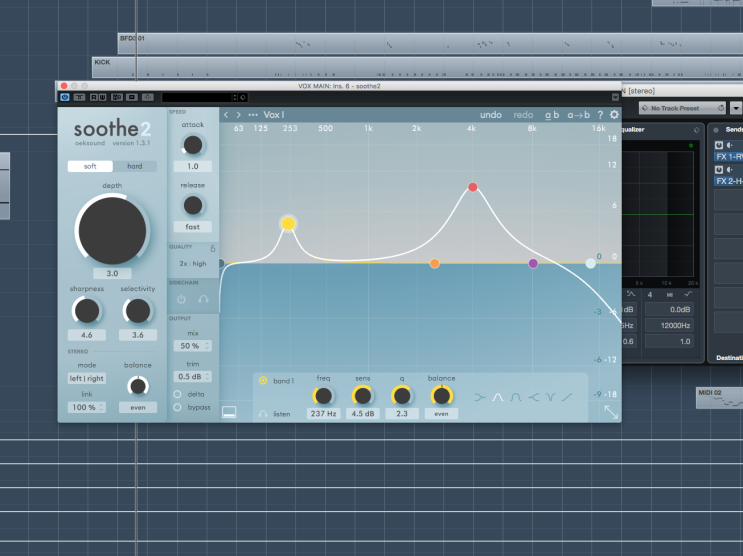The width and height of the screenshot is (743, 556).
Task: Select the notch band shape icon
Action: 550,397
